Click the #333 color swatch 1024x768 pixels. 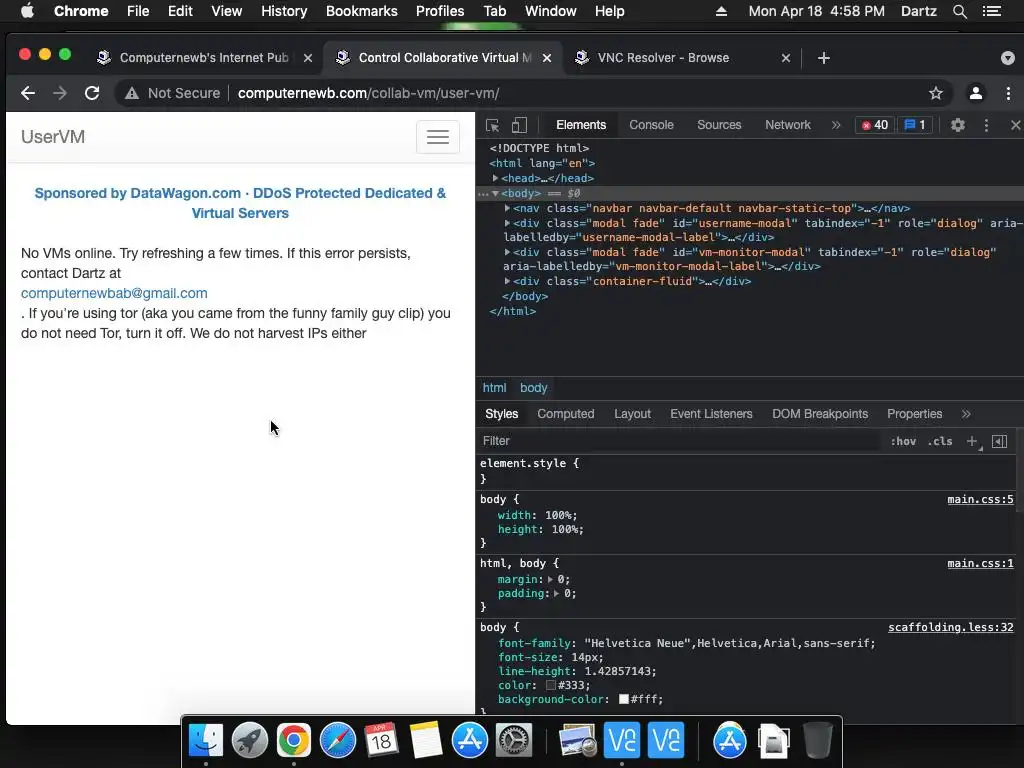(551, 685)
